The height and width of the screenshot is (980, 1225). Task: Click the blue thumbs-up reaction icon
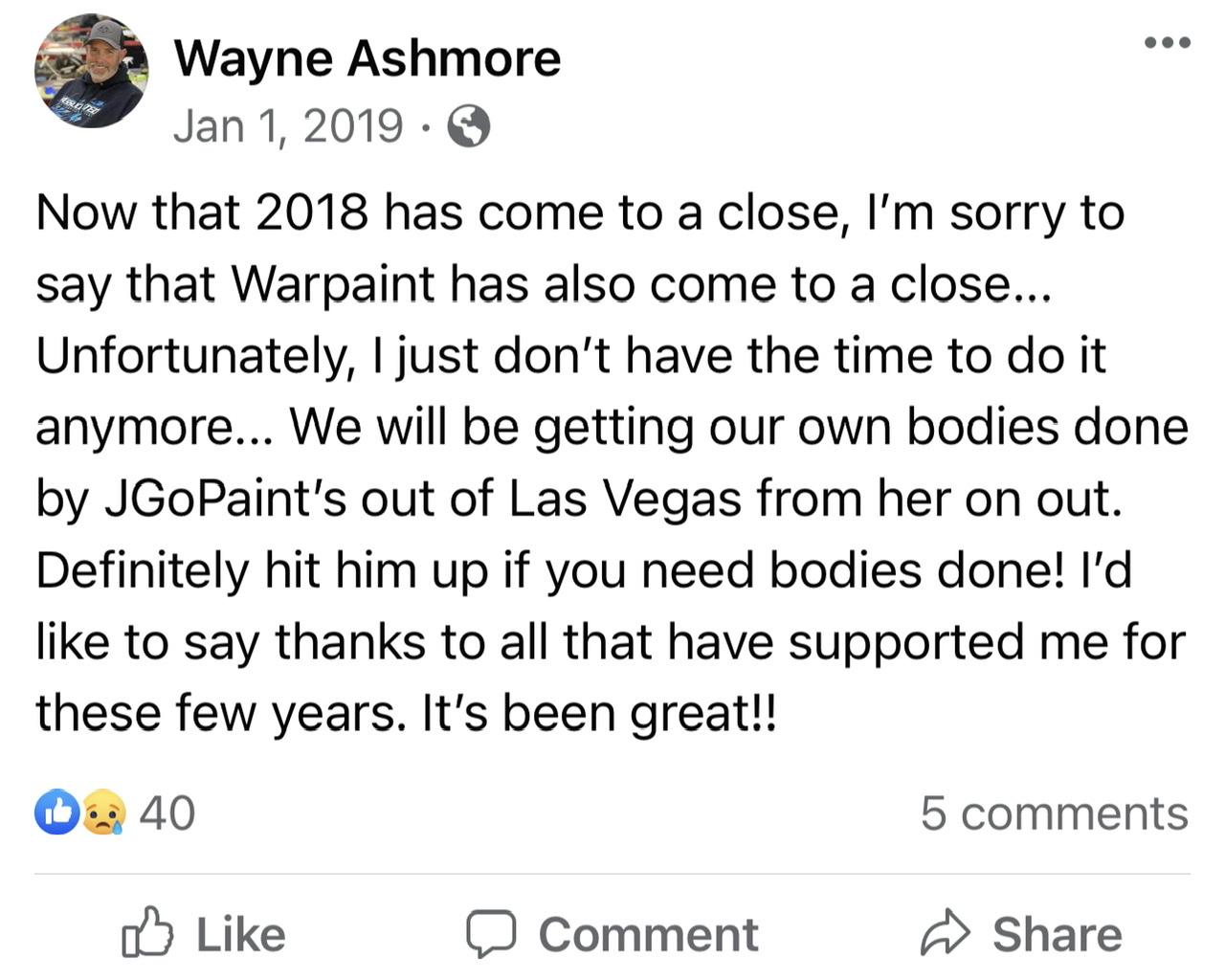click(56, 813)
